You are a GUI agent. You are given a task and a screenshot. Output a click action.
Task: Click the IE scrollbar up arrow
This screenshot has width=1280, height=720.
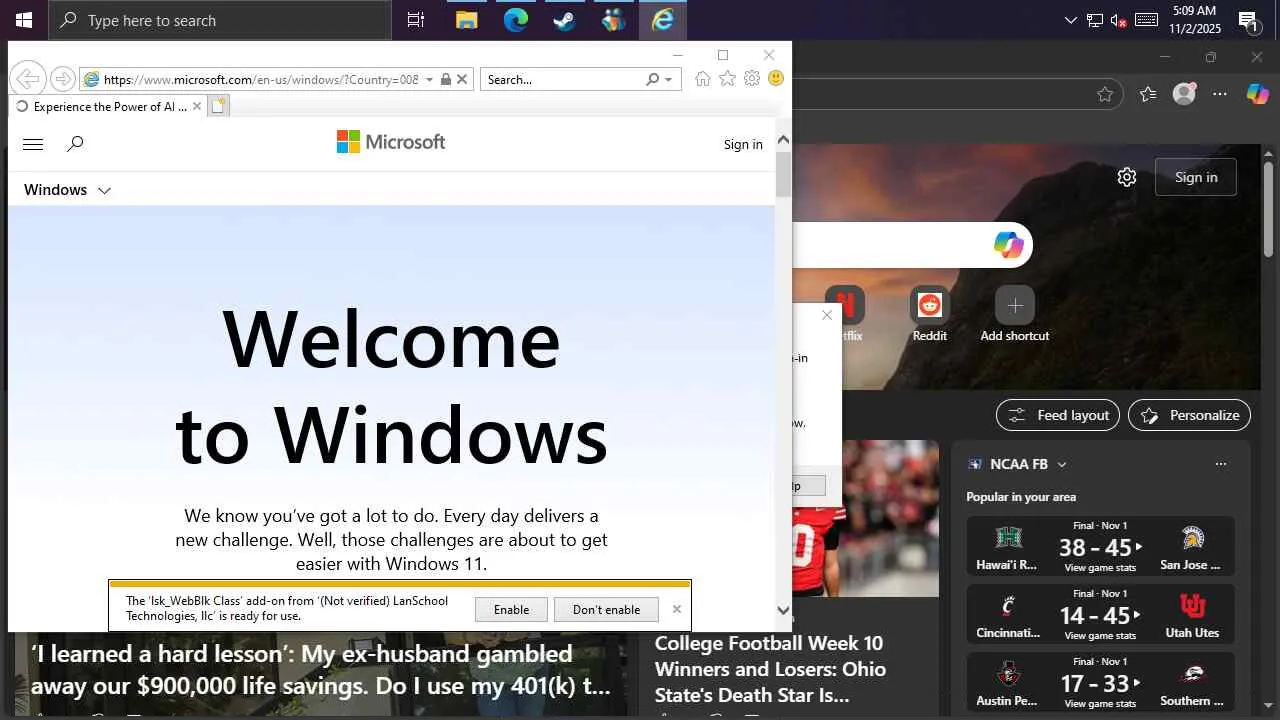783,140
